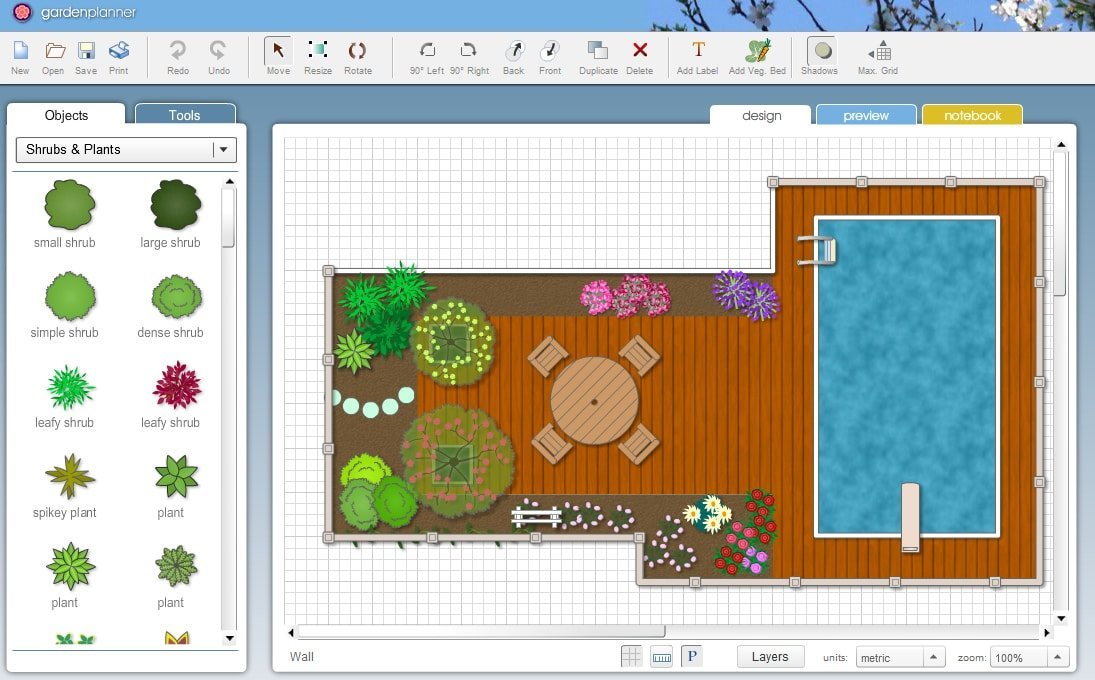This screenshot has width=1095, height=680.
Task: Send selected object to Back
Action: 513,56
